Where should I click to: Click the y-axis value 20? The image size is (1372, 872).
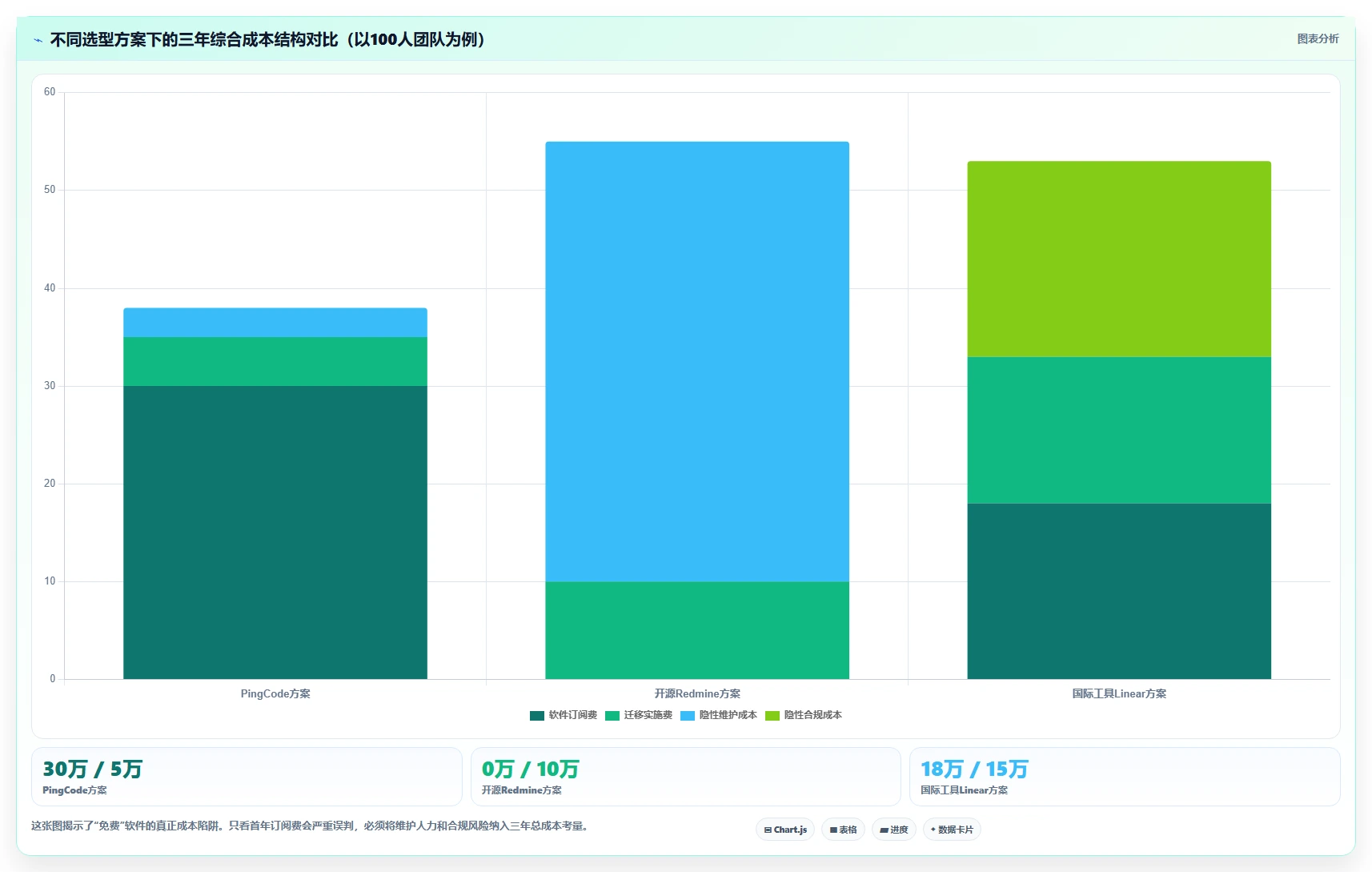click(50, 484)
